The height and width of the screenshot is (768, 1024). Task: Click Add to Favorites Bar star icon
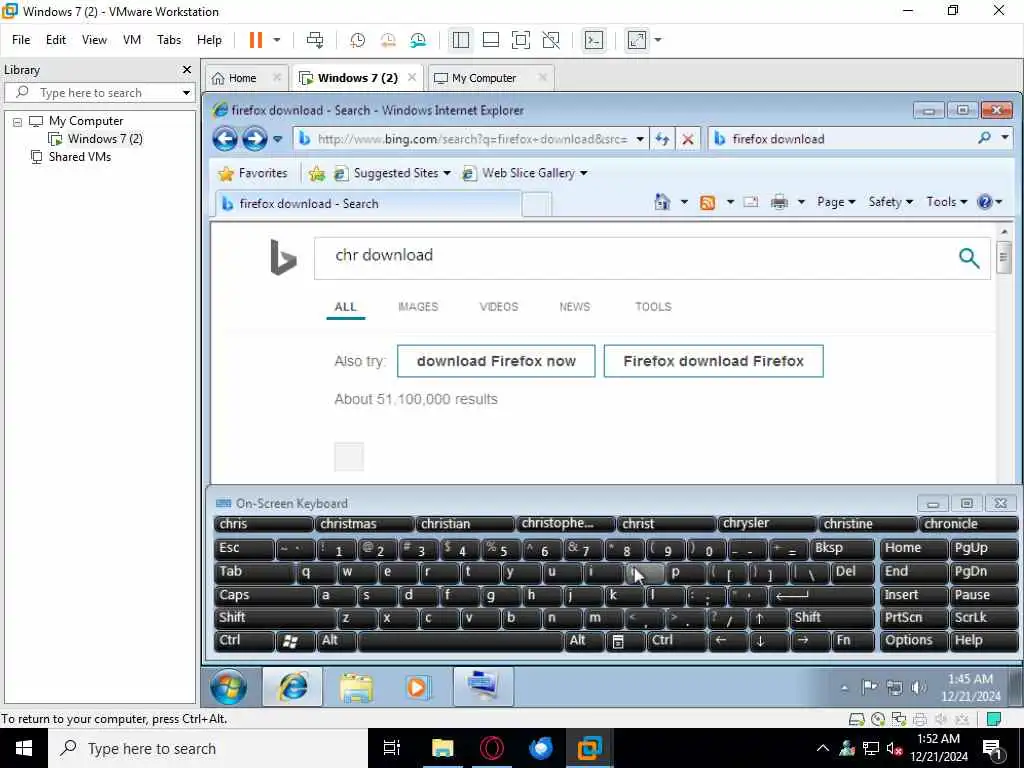coord(317,173)
